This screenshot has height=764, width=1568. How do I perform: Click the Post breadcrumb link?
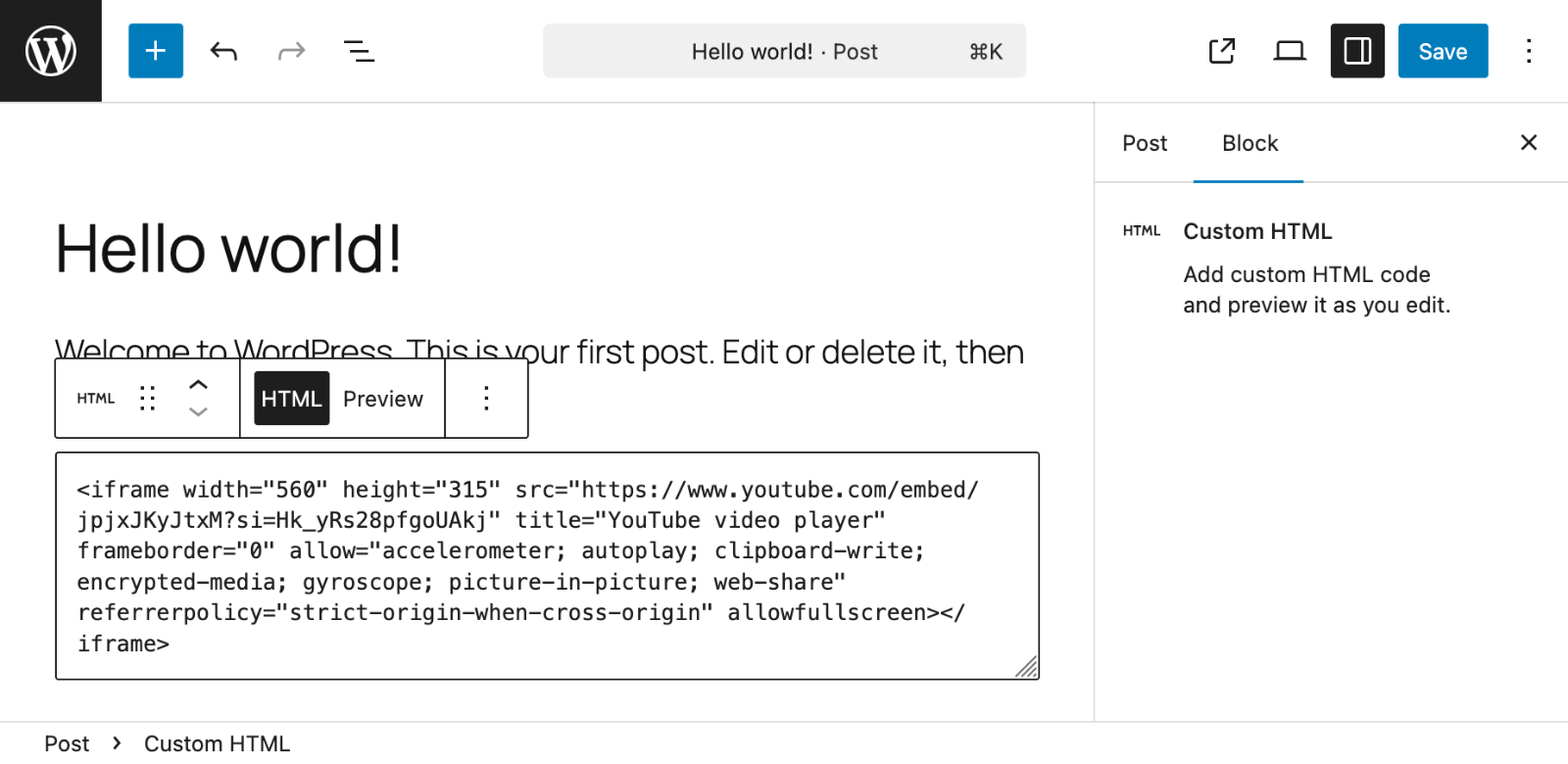[67, 743]
